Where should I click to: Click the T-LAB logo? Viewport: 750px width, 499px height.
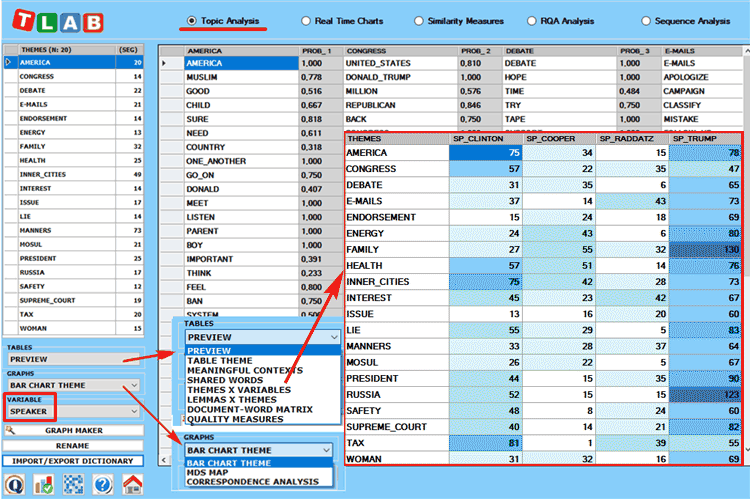click(58, 22)
